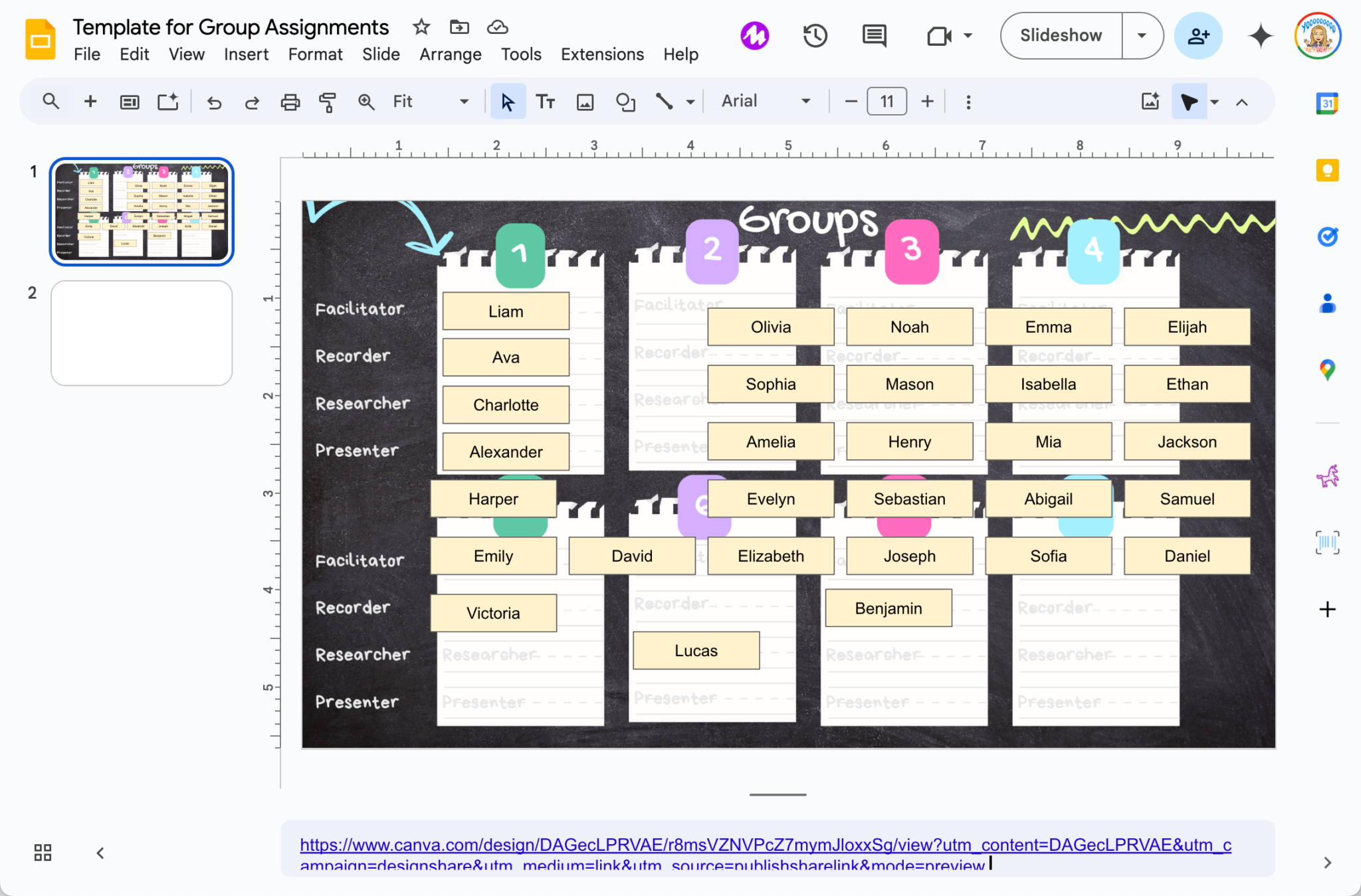1361x896 pixels.
Task: Open the Format menu
Action: coord(315,54)
